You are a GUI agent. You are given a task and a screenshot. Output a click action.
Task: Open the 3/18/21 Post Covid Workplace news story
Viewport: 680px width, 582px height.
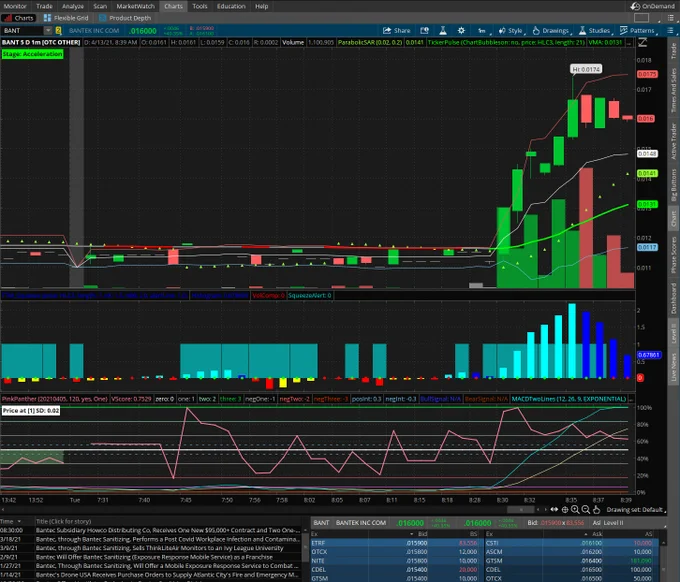pyautogui.click(x=150, y=539)
